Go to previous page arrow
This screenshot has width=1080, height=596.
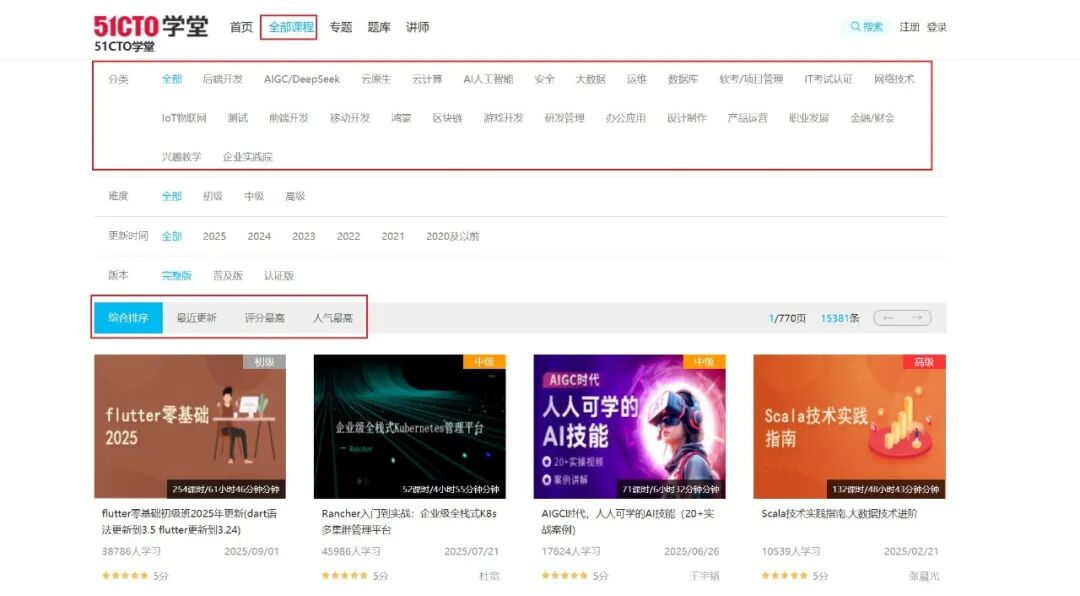(x=888, y=318)
